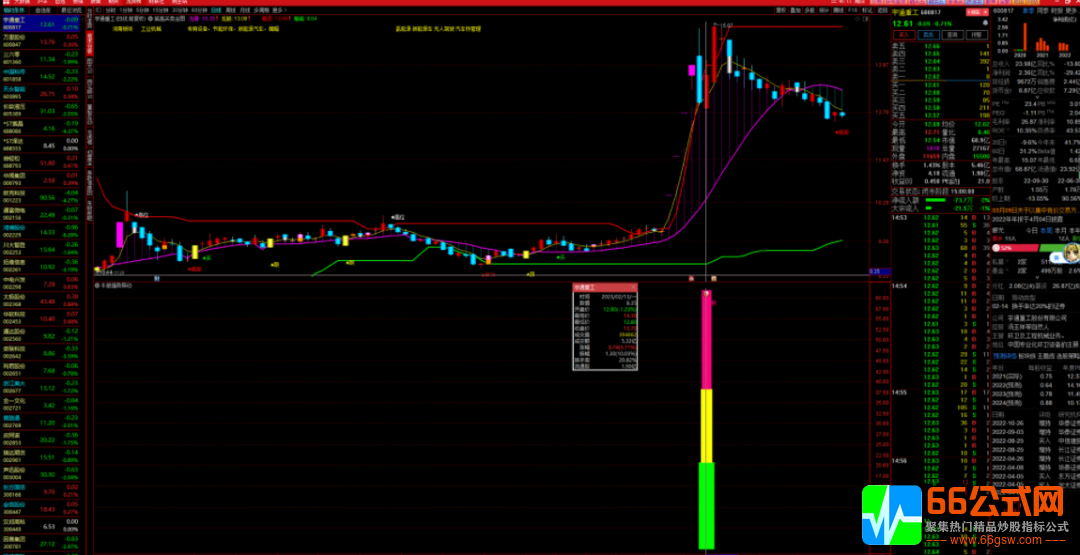This screenshot has height=555, width=1080.
Task: Select the 60分钟 period tab
Action: [199, 11]
